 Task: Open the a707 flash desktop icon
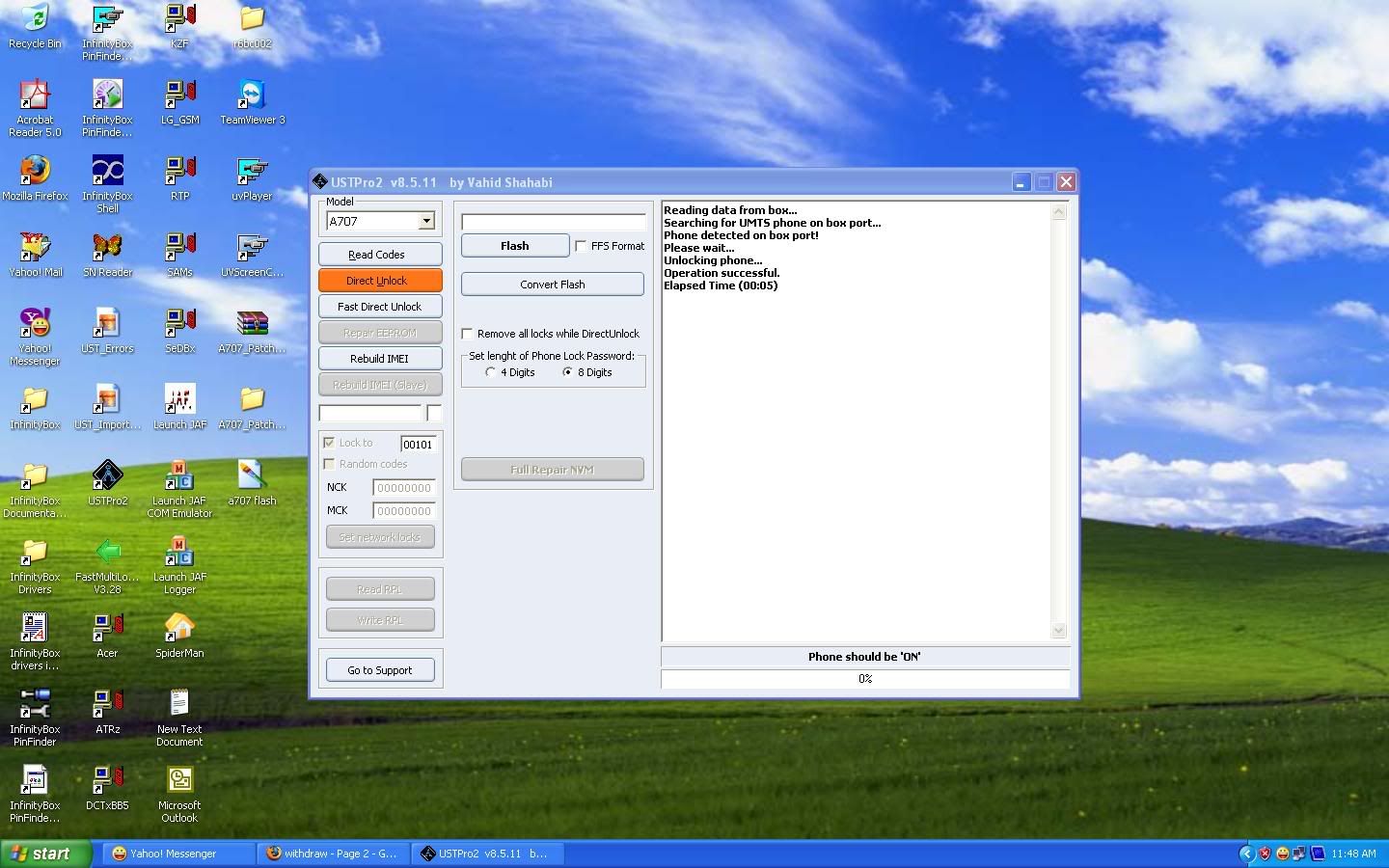[x=252, y=483]
